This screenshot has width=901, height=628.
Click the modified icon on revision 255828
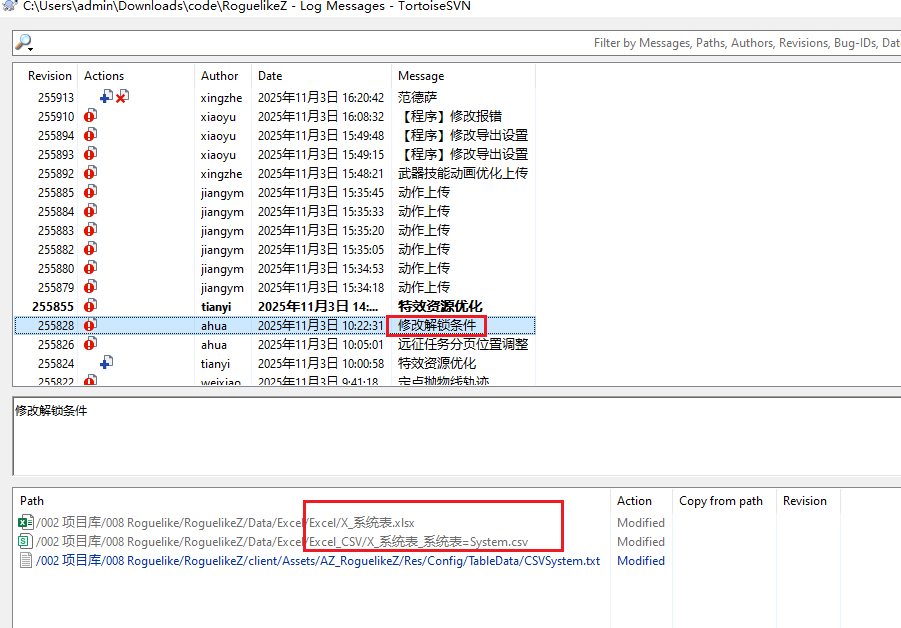pos(90,325)
